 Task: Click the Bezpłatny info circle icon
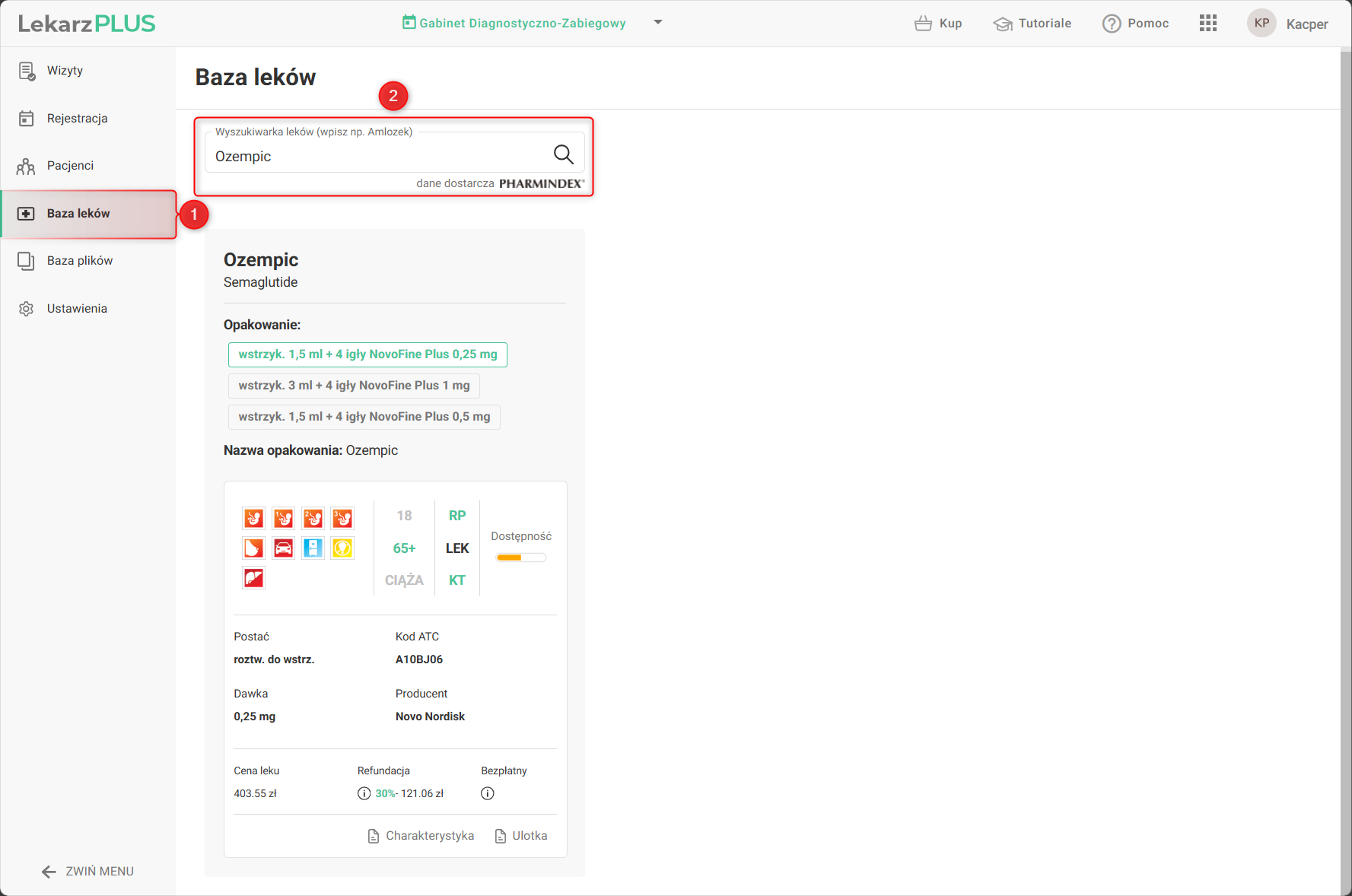(488, 793)
